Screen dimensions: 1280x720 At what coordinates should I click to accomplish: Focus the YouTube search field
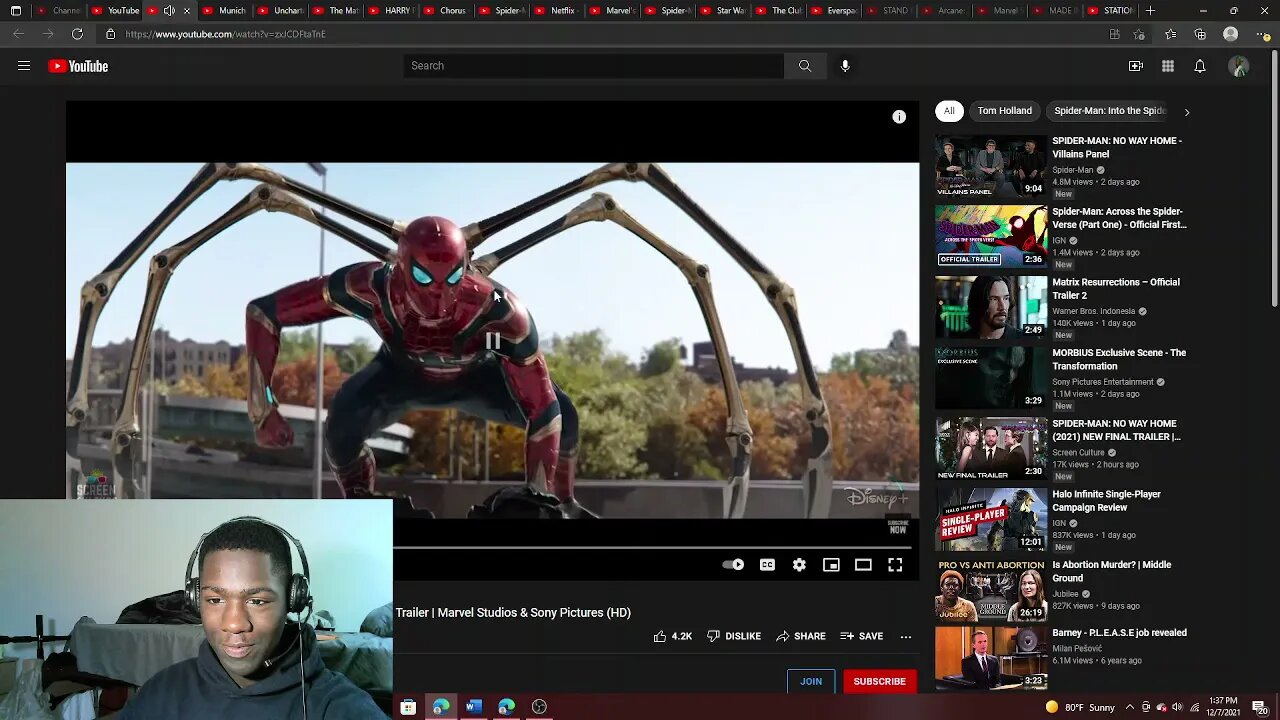pos(594,66)
